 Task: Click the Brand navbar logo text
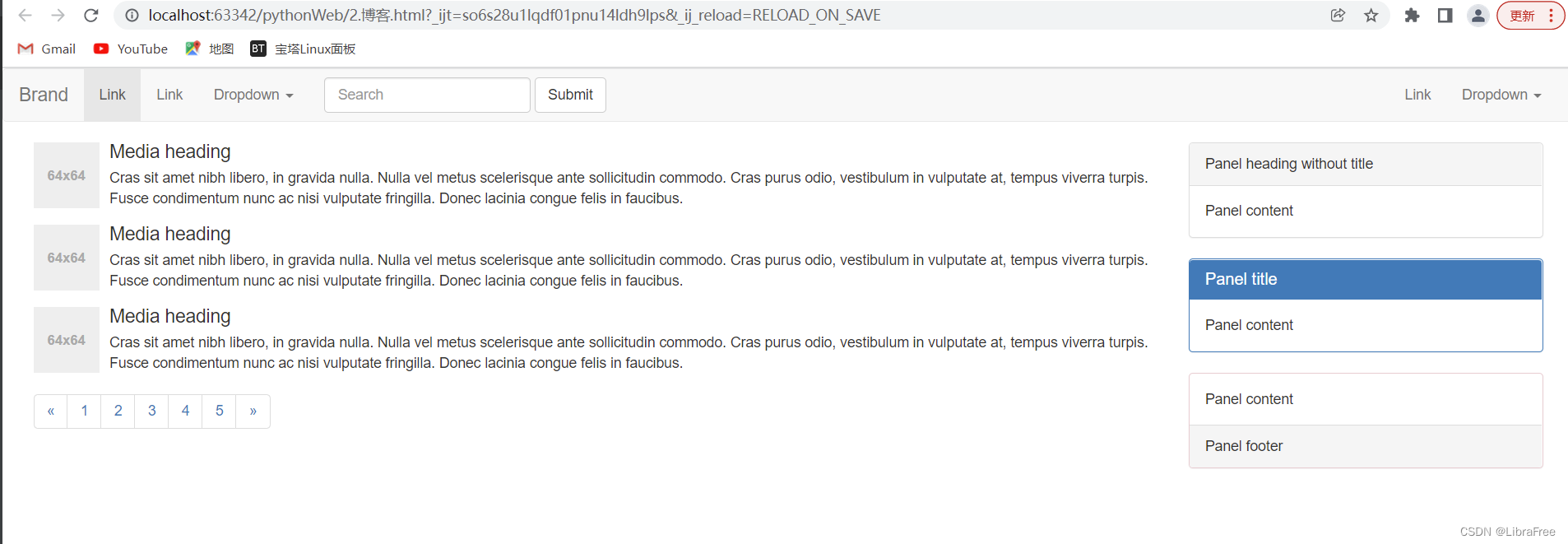click(x=44, y=95)
